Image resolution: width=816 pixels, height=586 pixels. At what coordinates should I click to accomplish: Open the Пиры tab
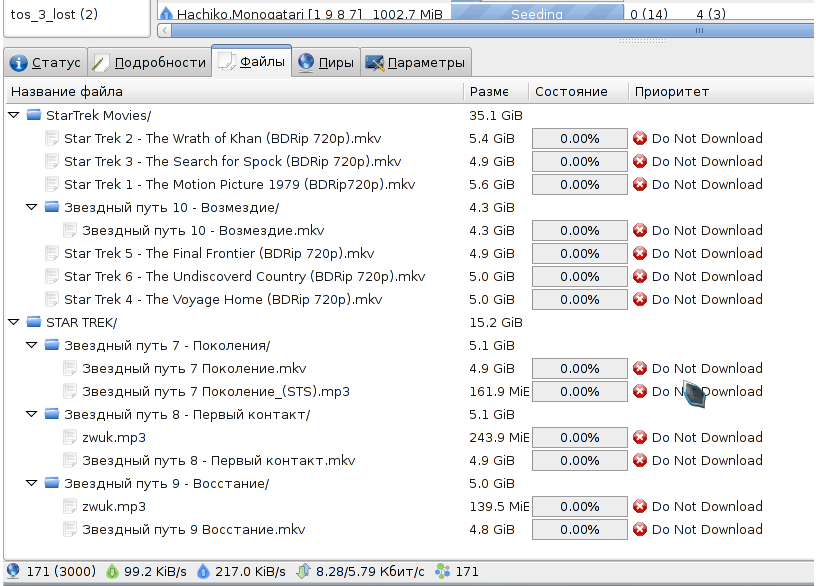(x=326, y=62)
